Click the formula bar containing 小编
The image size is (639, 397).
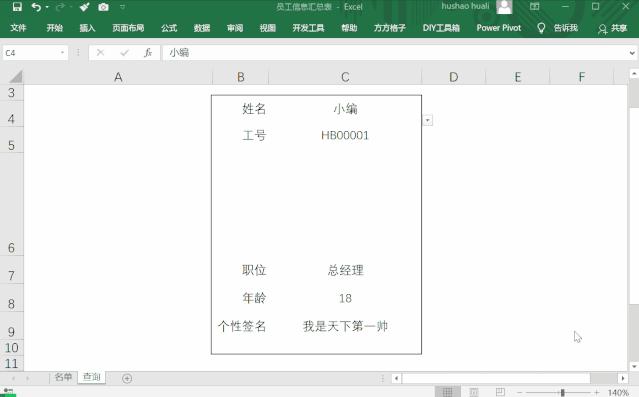pos(394,53)
